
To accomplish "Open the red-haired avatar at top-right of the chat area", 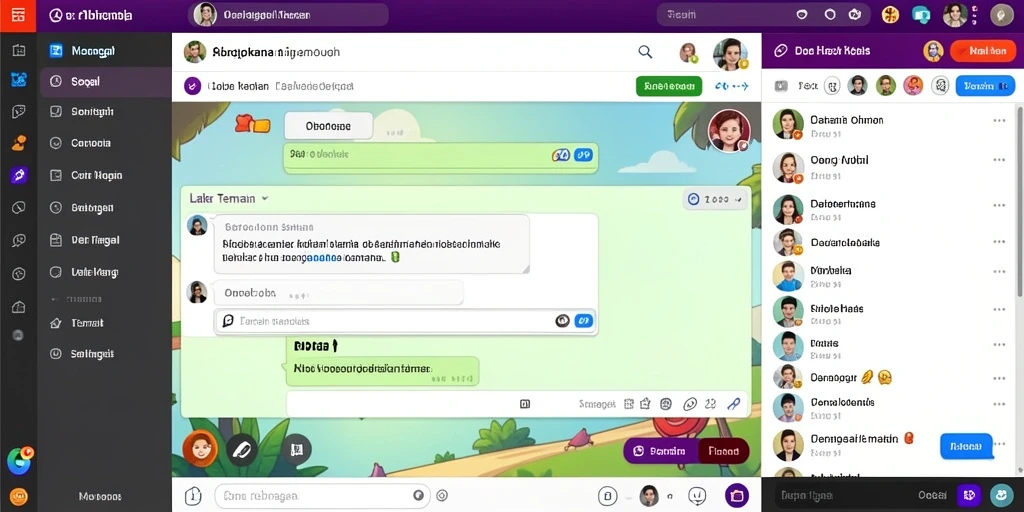I will pyautogui.click(x=729, y=131).
